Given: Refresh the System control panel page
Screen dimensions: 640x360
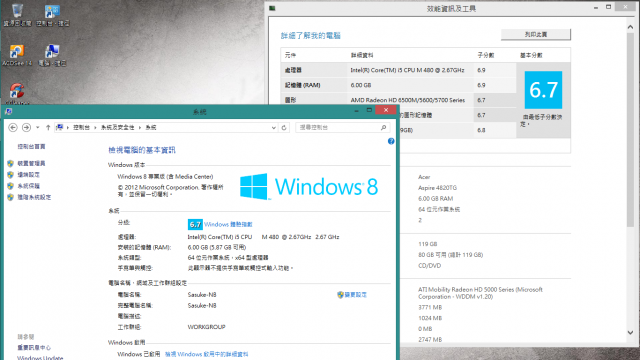Looking at the screenshot, I should [x=284, y=128].
